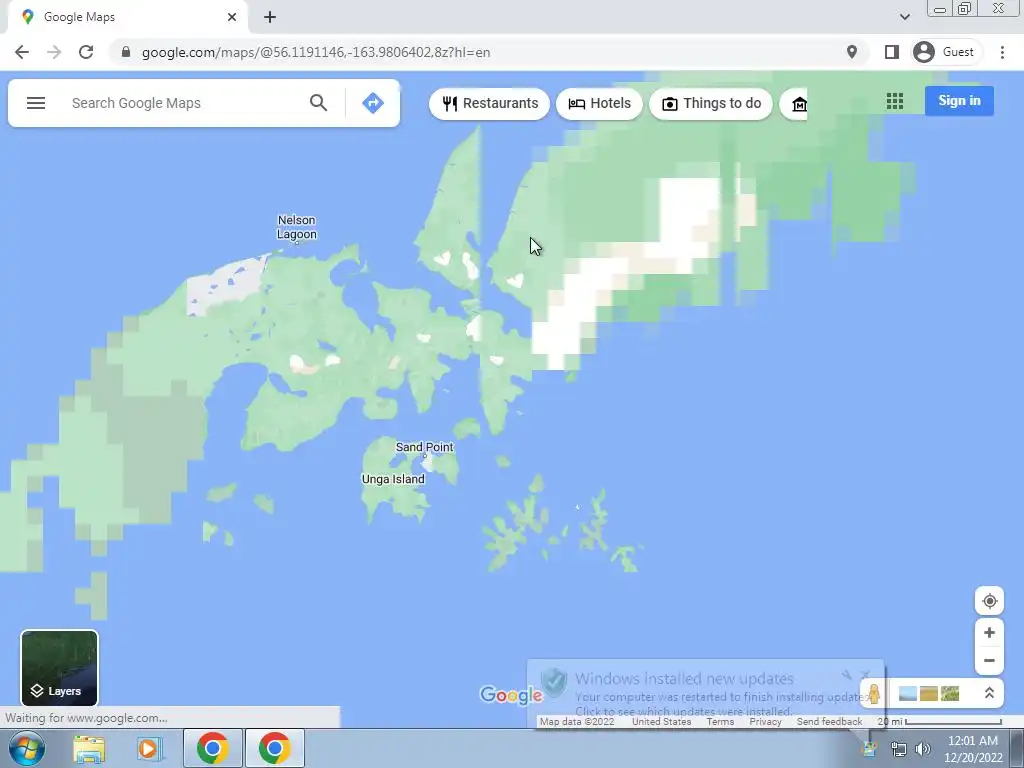
Task: Open Windows Explorer from the taskbar
Action: point(89,748)
